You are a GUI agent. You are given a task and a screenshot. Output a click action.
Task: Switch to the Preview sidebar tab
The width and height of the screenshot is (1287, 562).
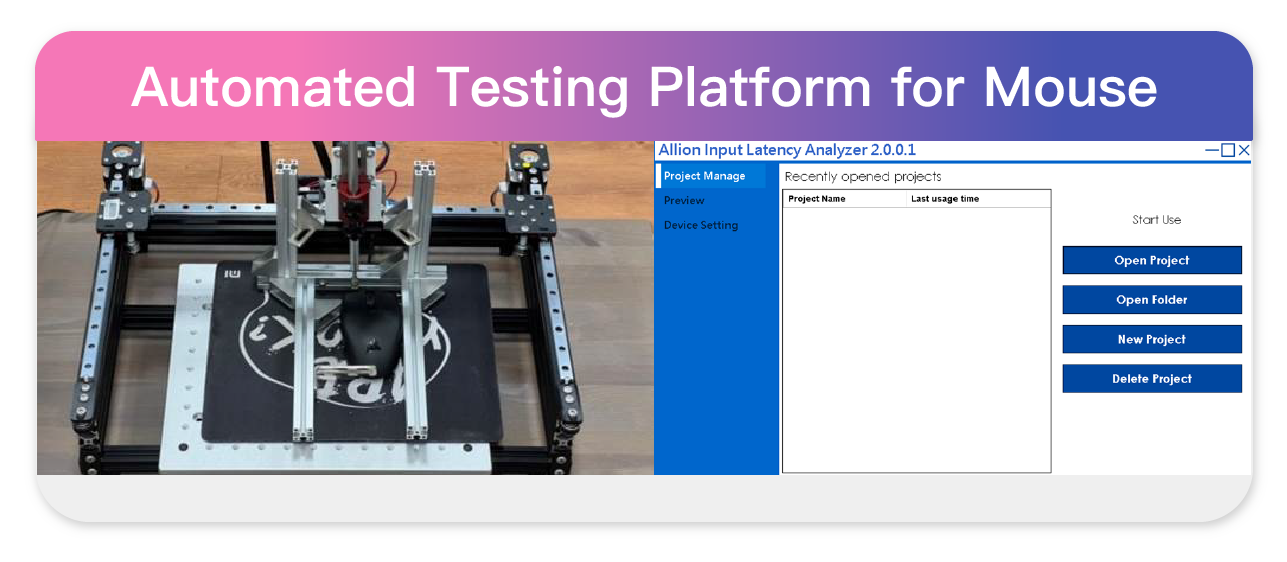coord(685,201)
